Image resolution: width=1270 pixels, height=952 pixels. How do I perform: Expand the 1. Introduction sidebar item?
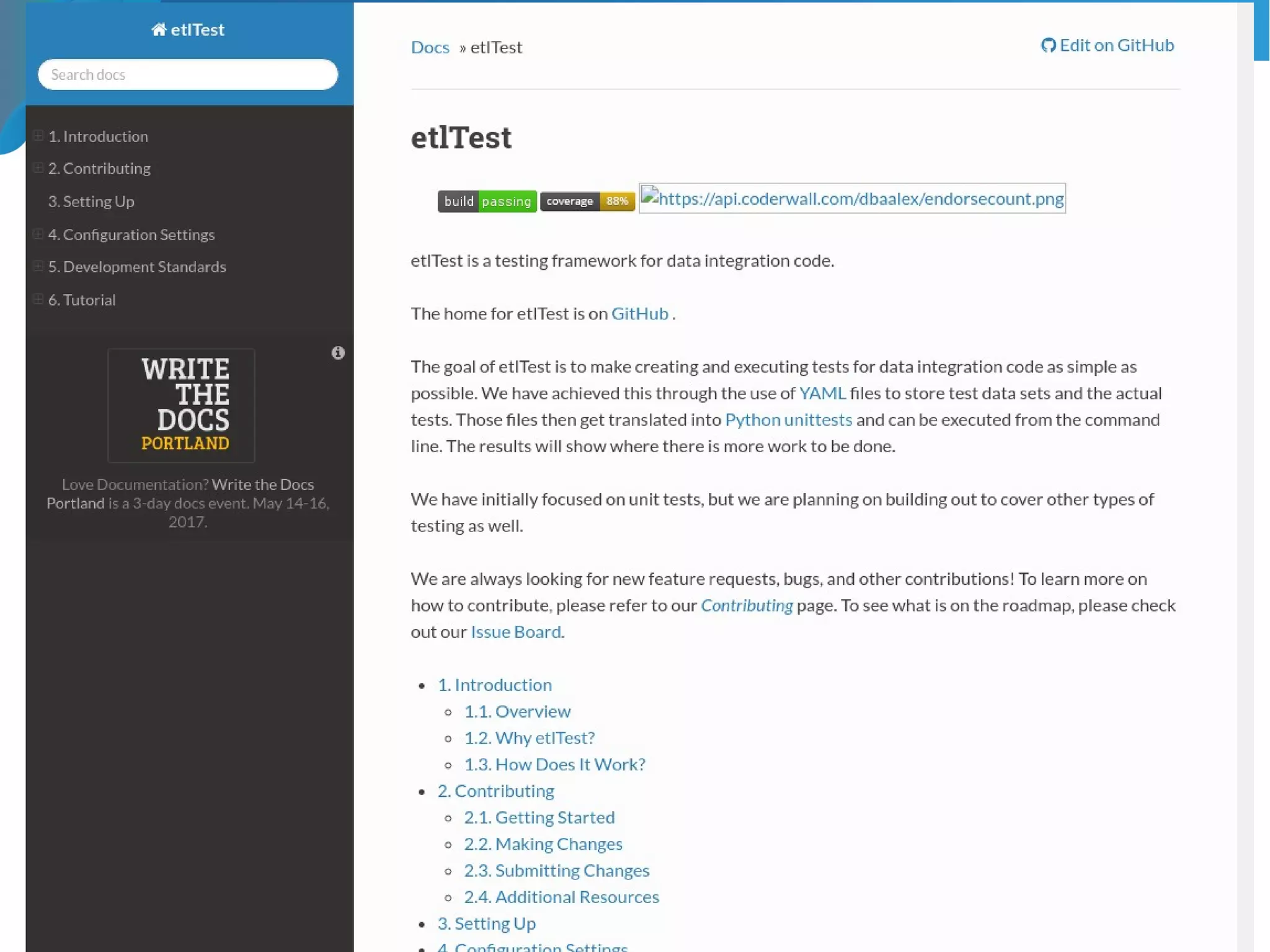(38, 136)
